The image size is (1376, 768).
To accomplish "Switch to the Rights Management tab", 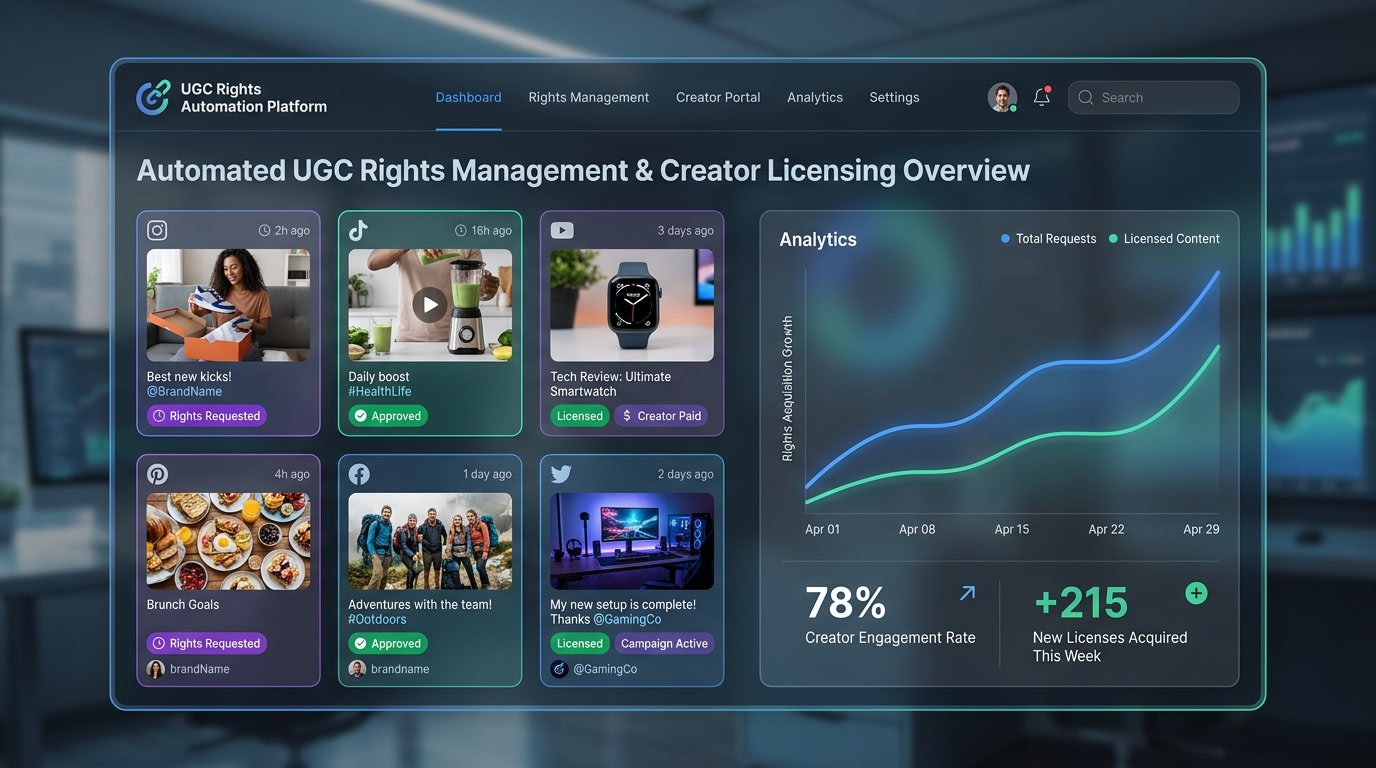I will [x=588, y=97].
